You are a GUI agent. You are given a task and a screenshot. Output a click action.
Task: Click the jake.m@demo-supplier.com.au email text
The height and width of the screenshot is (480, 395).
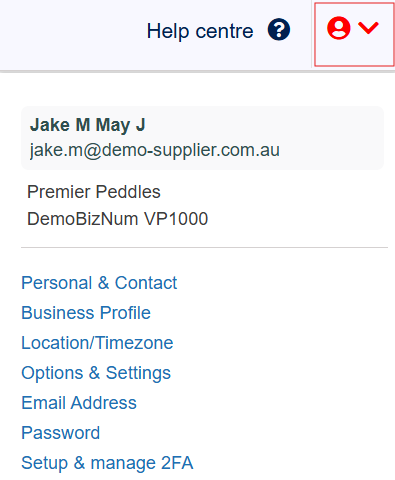tap(155, 150)
